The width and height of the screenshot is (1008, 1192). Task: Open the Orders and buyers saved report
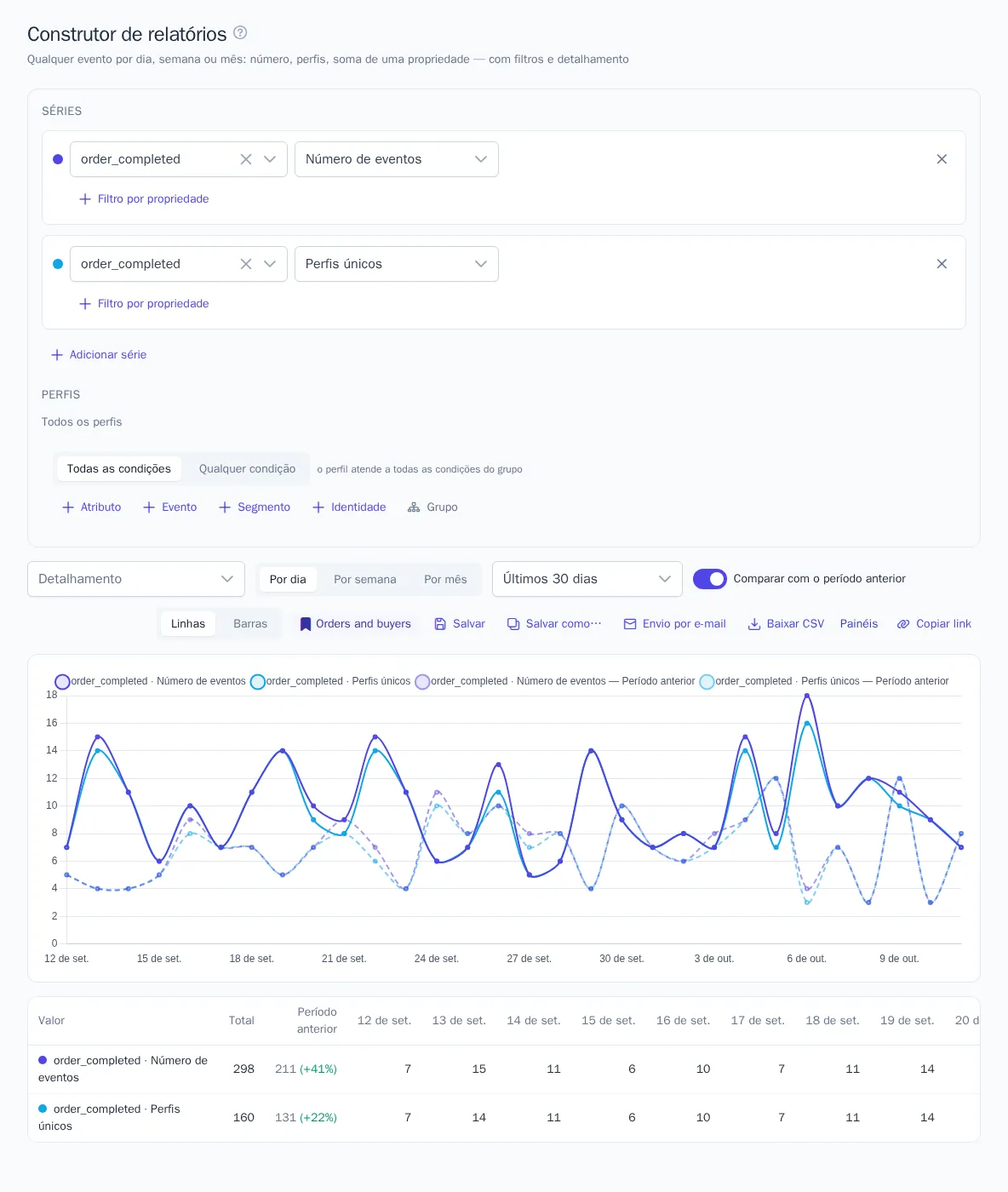355,623
